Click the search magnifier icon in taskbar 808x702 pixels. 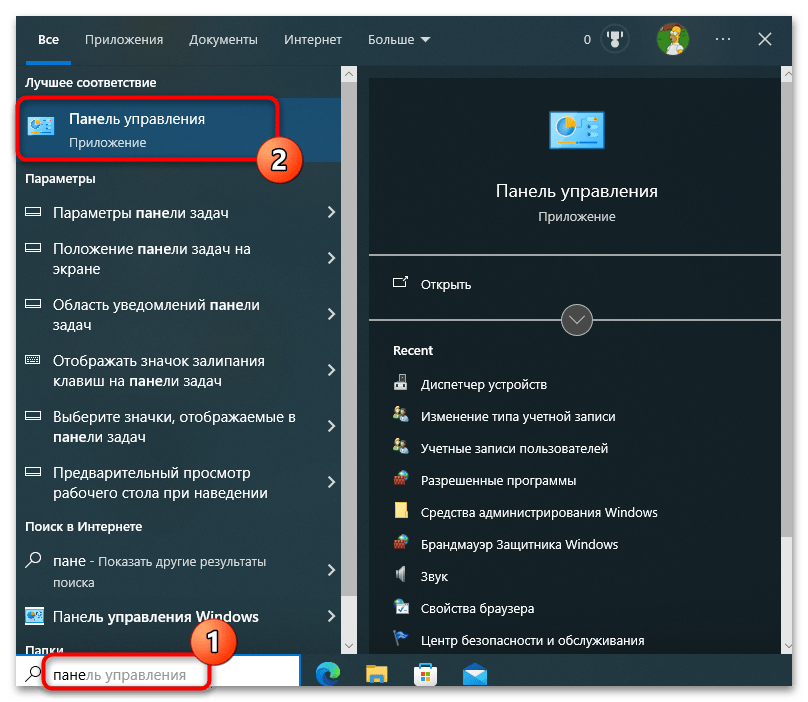[33, 674]
